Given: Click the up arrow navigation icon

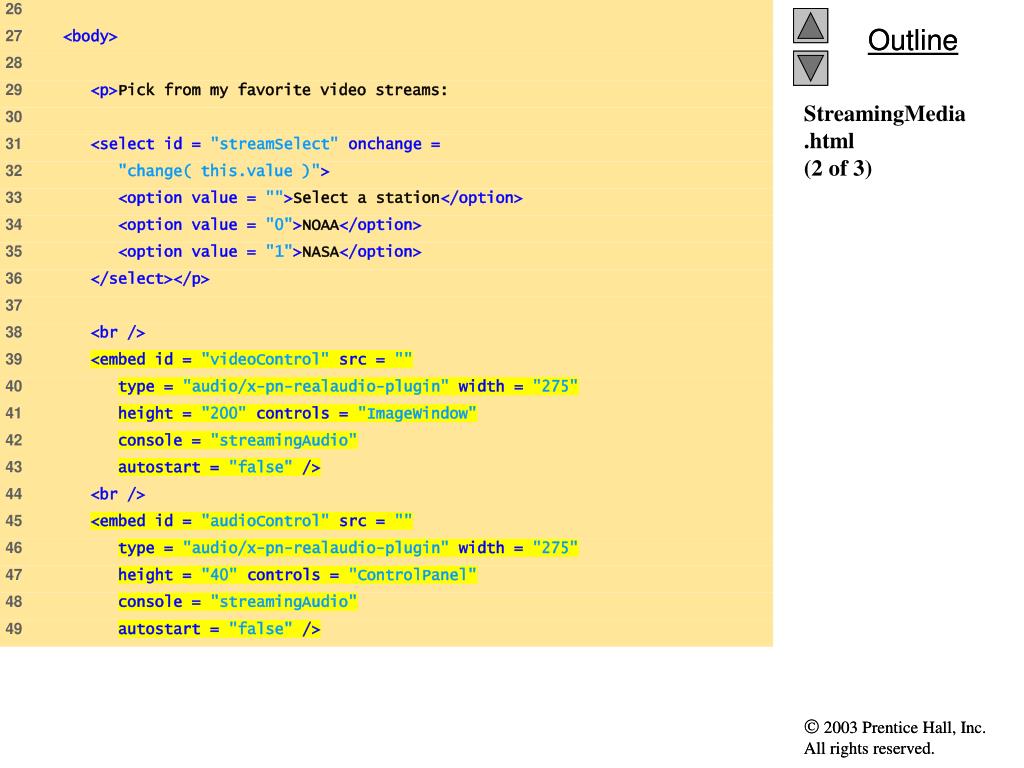Looking at the screenshot, I should coord(810,25).
